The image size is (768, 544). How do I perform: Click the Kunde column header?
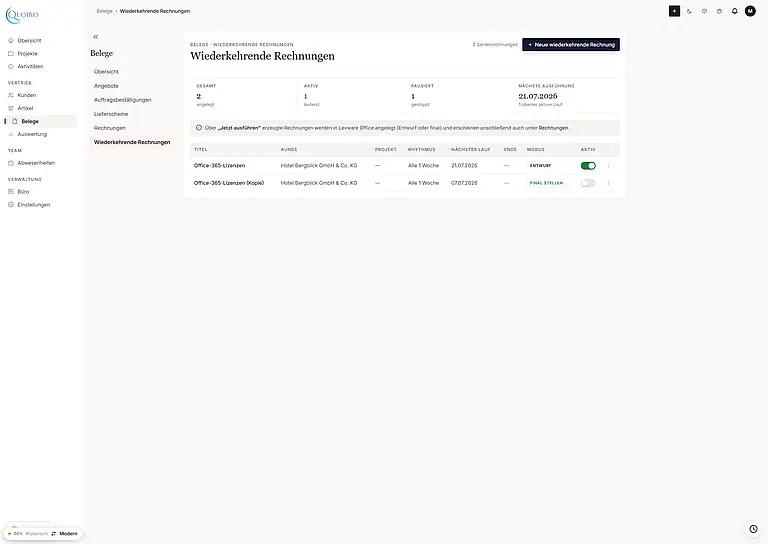click(289, 150)
